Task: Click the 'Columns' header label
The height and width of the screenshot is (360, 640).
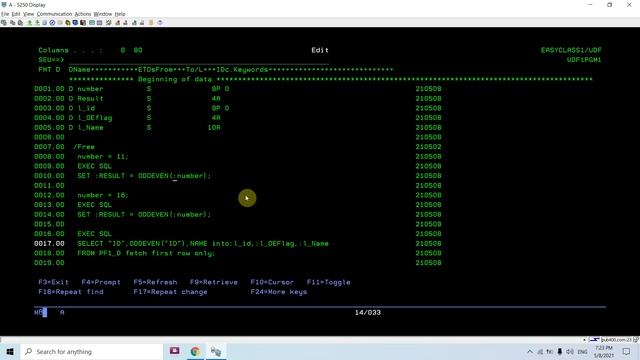Action: click(53, 50)
